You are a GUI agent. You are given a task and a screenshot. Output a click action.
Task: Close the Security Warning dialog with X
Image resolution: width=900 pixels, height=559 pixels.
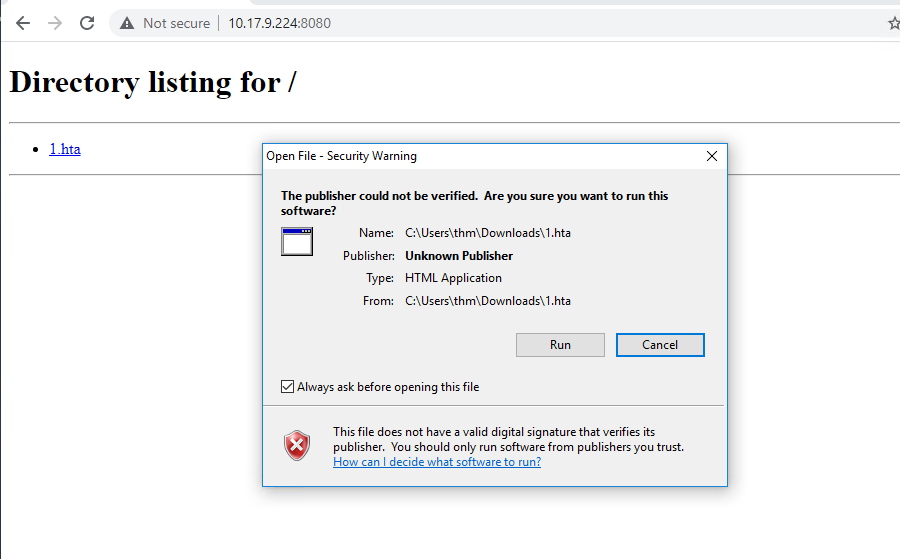(712, 156)
